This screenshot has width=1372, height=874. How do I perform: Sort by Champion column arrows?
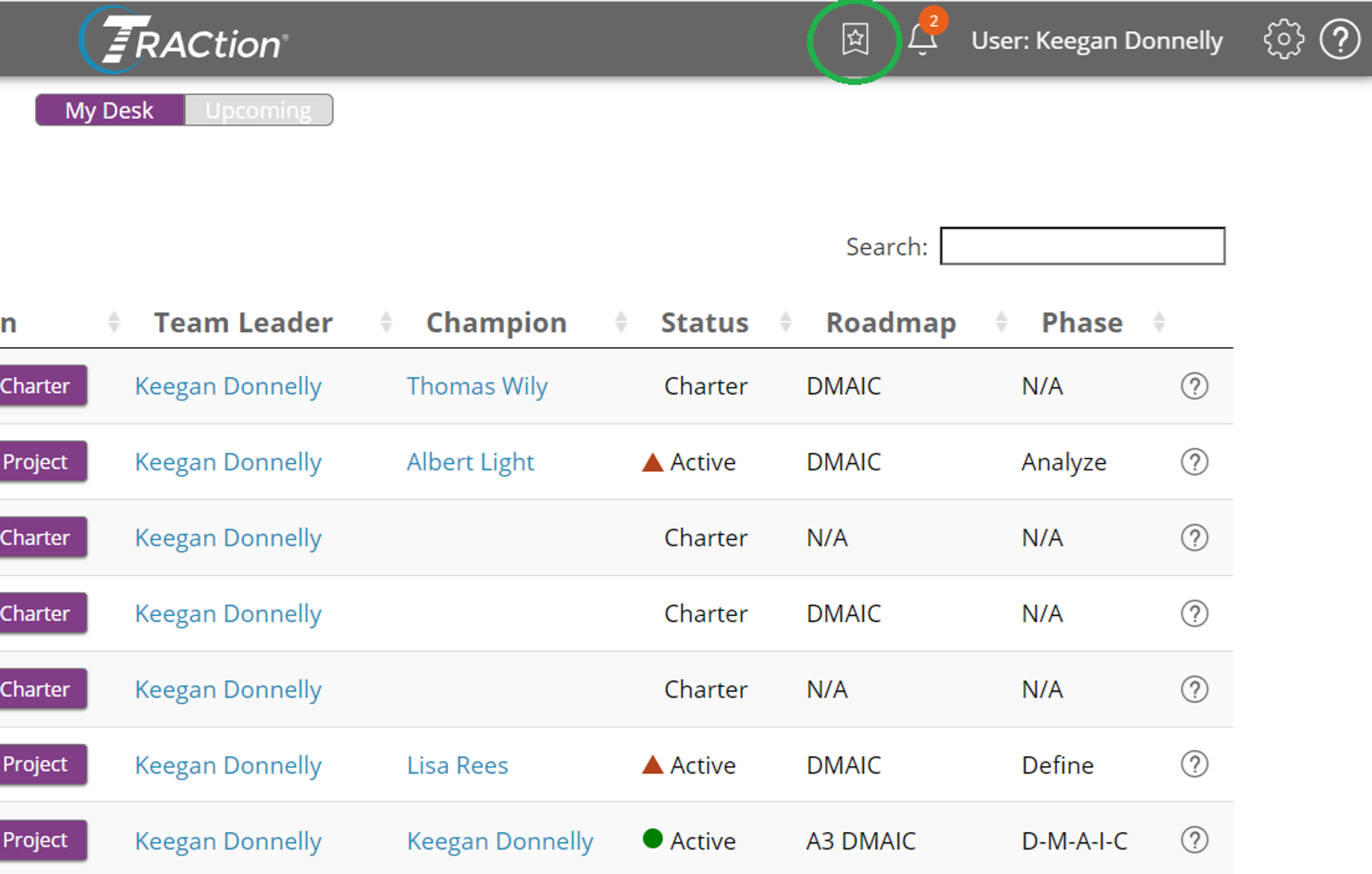621,322
